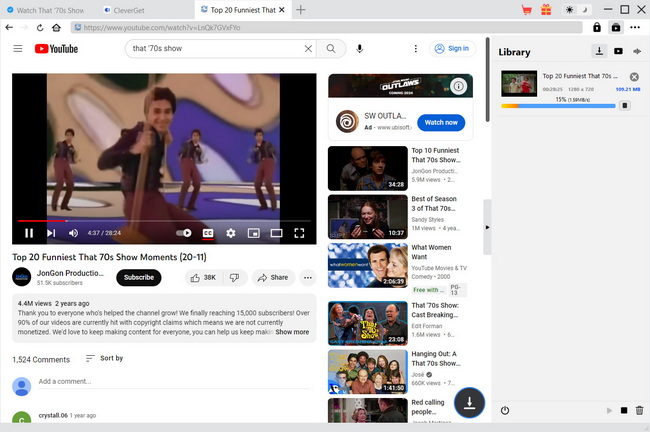
Task: Open a new browser tab
Action: click(301, 10)
